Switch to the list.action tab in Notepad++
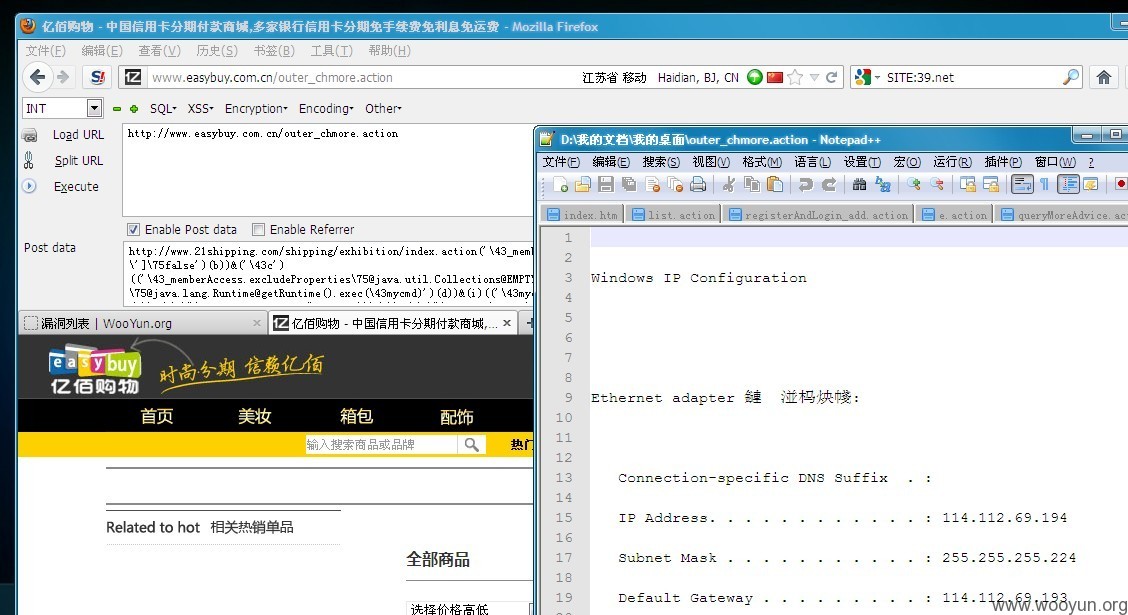Screen dimensions: 1128x615 coord(673,214)
